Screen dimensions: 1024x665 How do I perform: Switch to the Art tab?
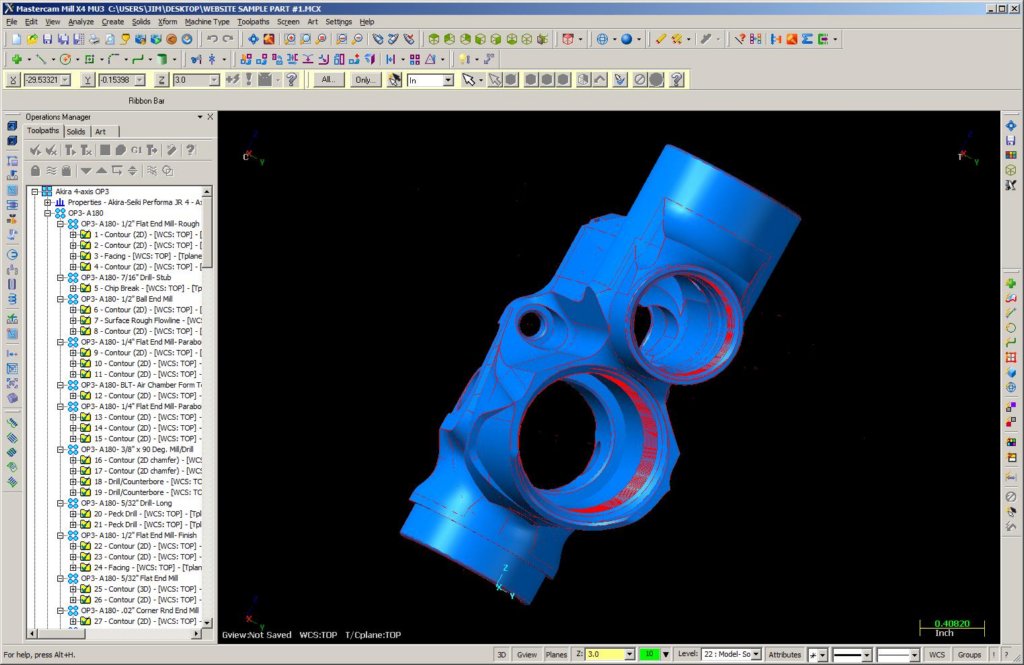101,131
